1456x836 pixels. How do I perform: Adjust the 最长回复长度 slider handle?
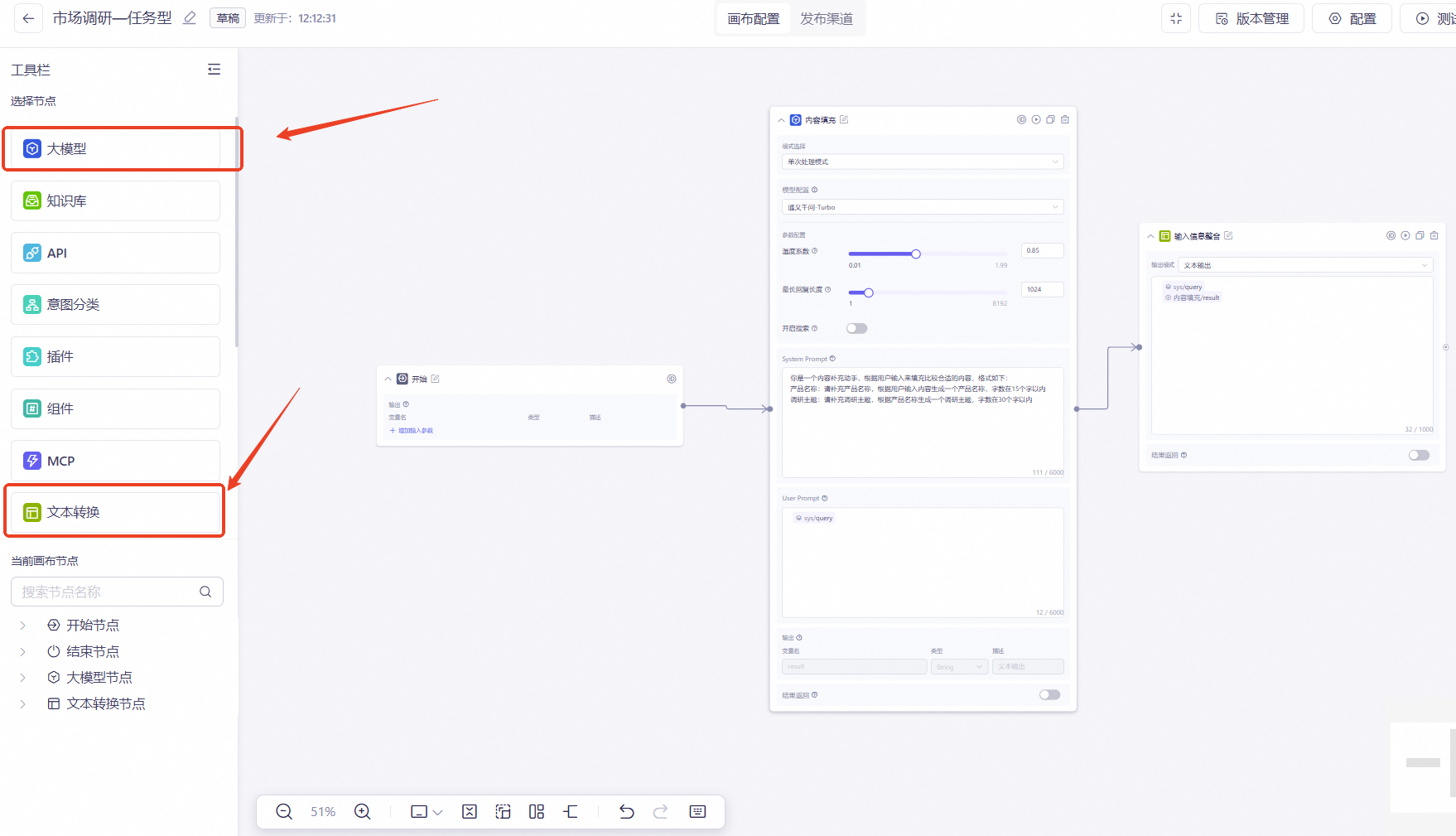869,292
